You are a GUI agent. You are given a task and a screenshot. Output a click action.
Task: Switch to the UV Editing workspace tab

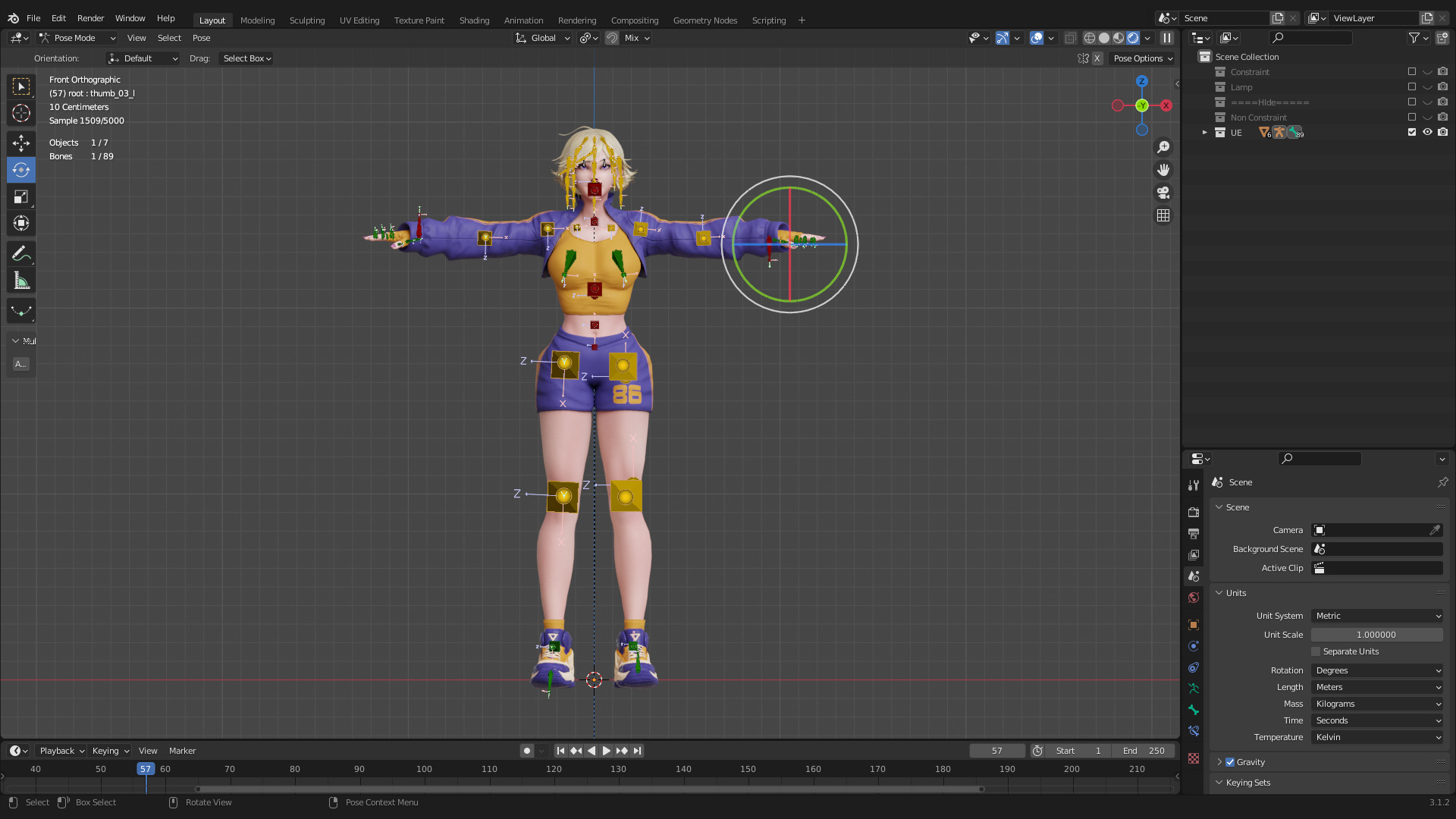click(x=359, y=20)
